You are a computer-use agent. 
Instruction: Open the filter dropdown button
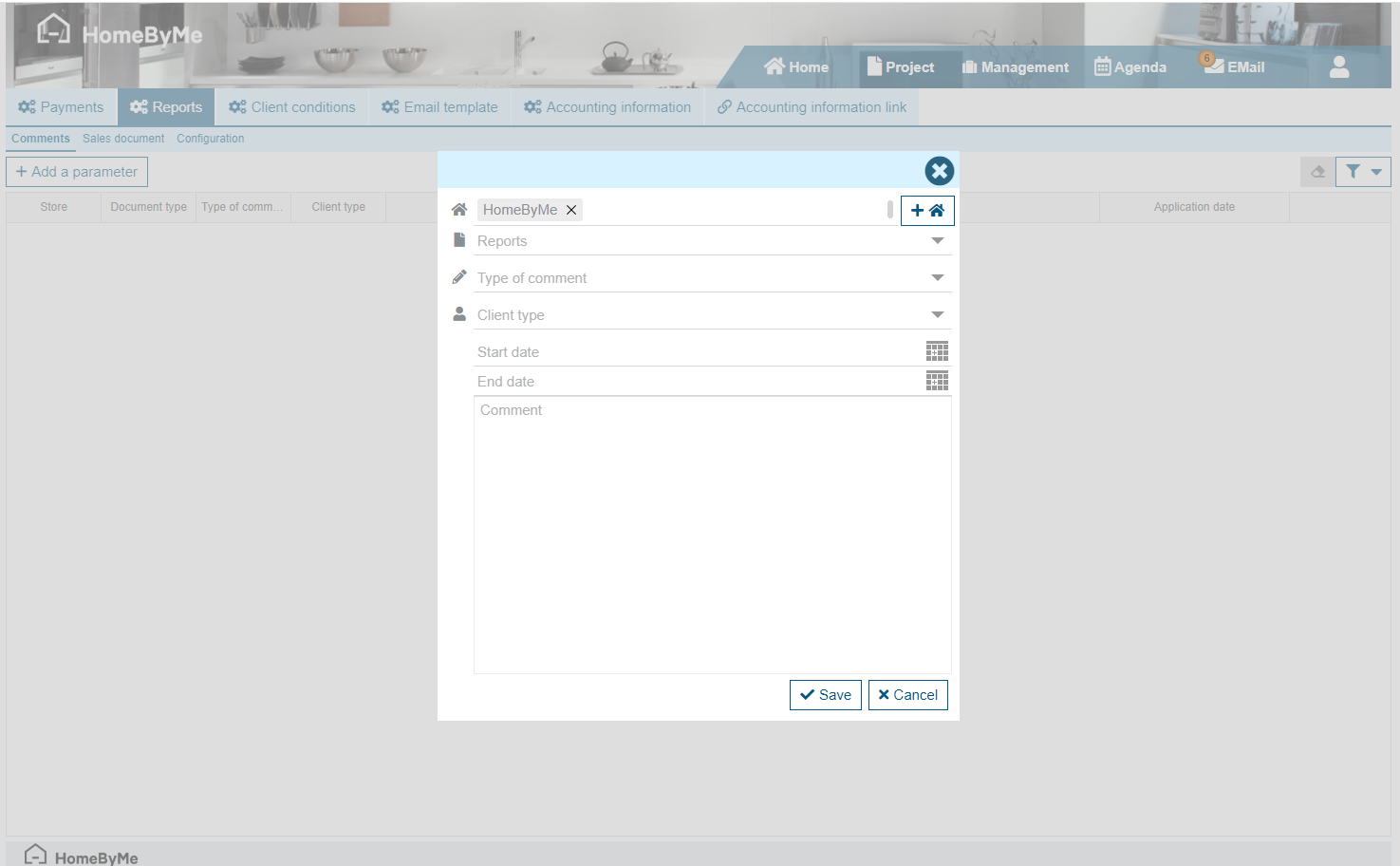pos(1363,172)
